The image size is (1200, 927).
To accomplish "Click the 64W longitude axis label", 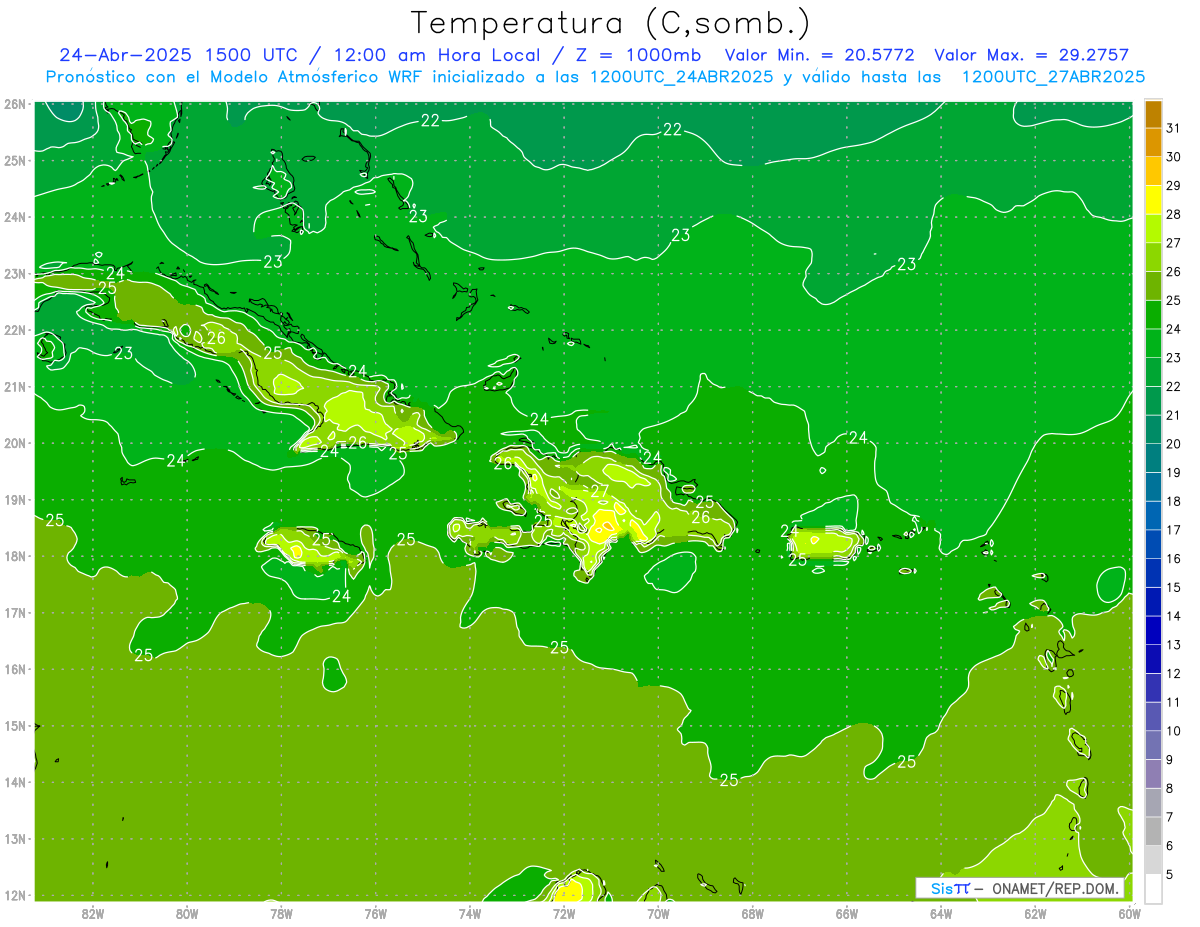I will click(x=941, y=913).
